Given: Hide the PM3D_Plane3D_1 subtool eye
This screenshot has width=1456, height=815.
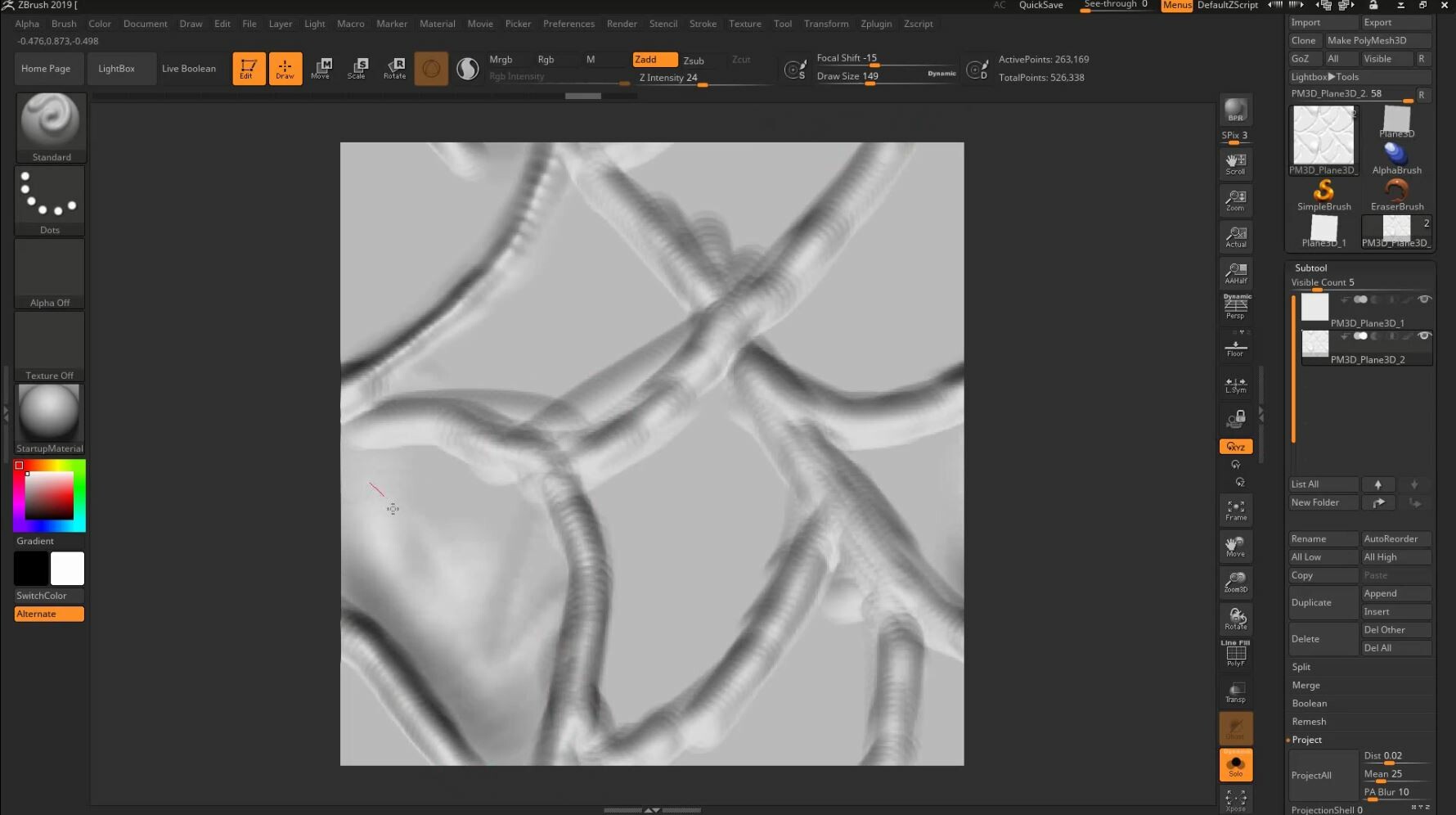Looking at the screenshot, I should pyautogui.click(x=1424, y=299).
